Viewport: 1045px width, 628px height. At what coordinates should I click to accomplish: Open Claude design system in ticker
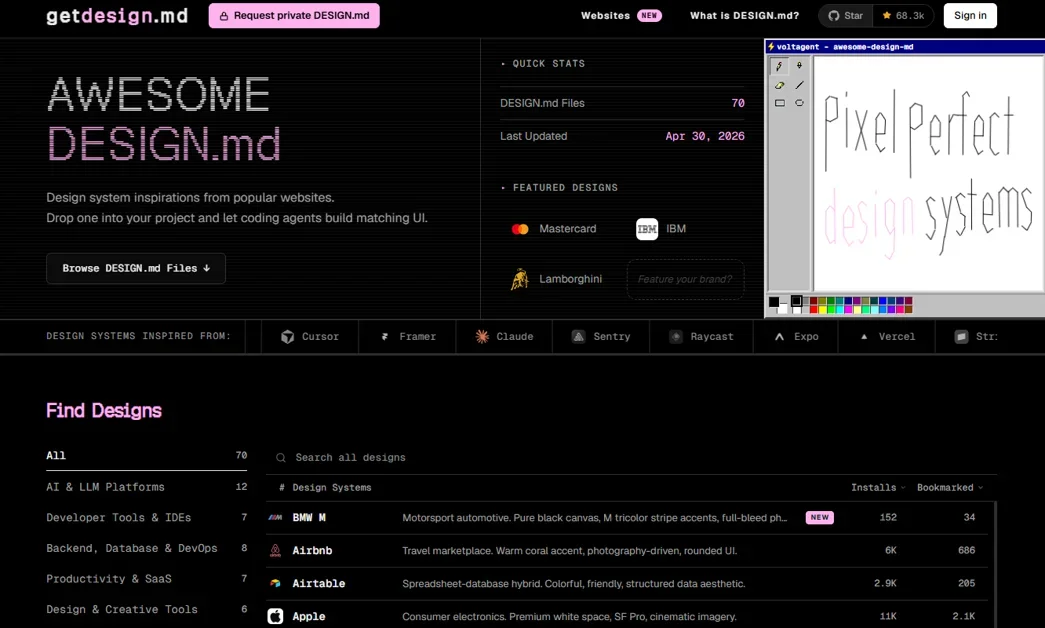pyautogui.click(x=504, y=337)
